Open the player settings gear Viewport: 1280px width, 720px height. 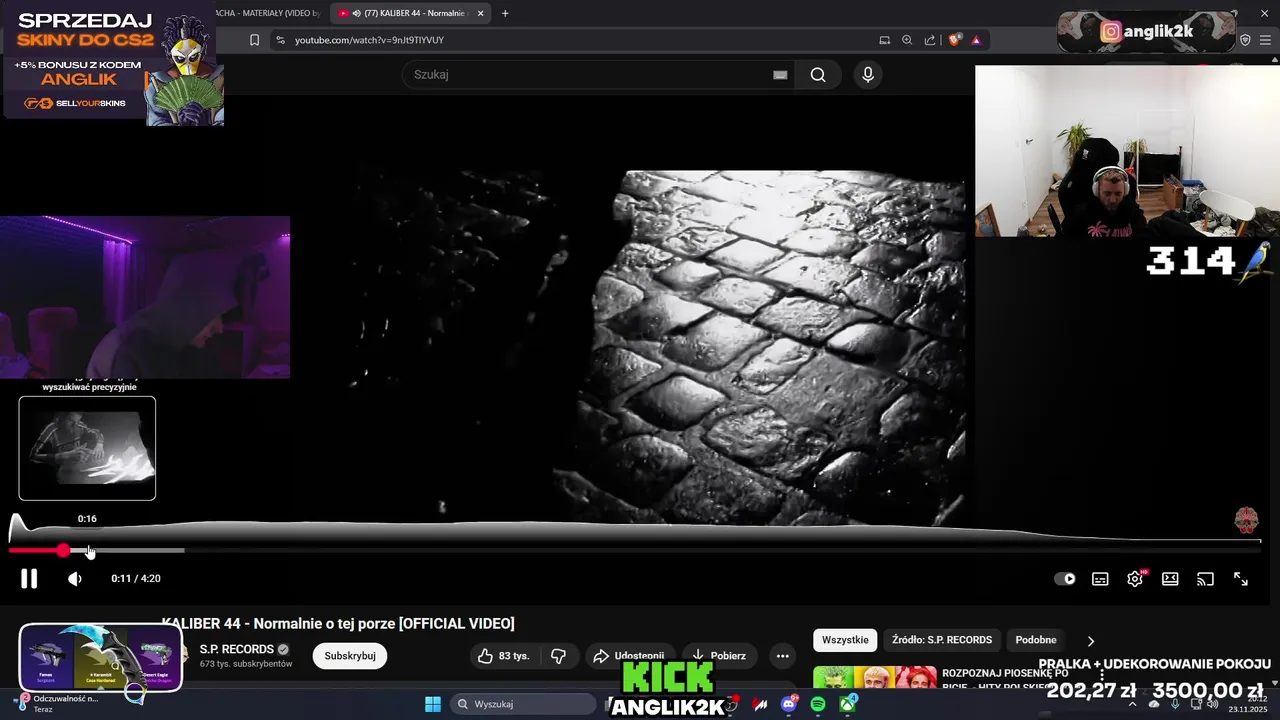(x=1135, y=579)
